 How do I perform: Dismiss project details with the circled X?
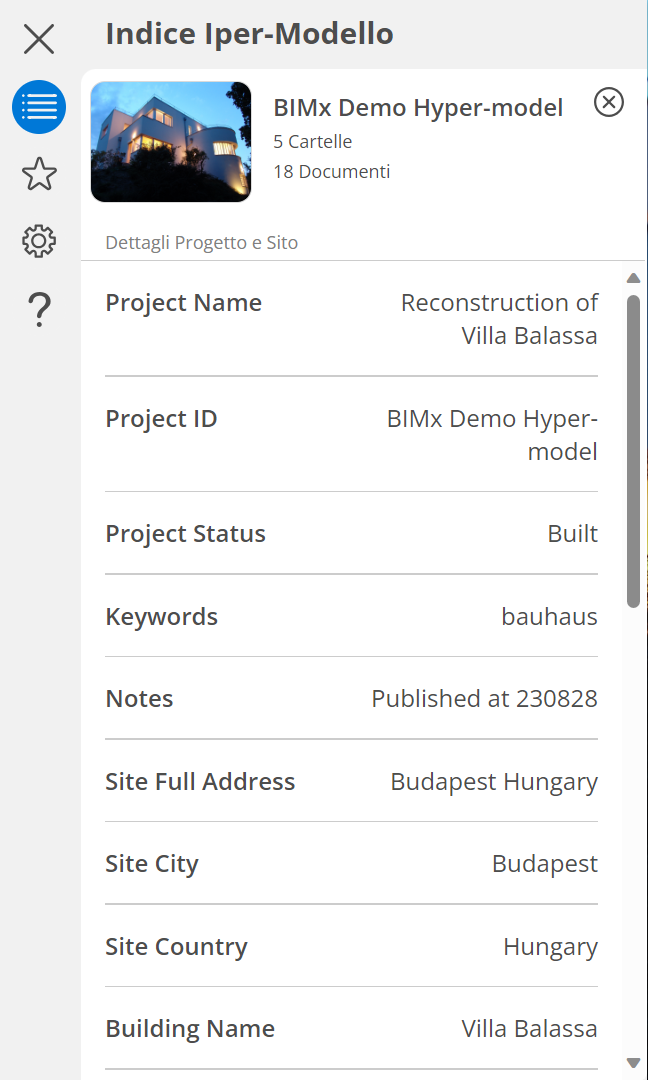click(x=609, y=102)
